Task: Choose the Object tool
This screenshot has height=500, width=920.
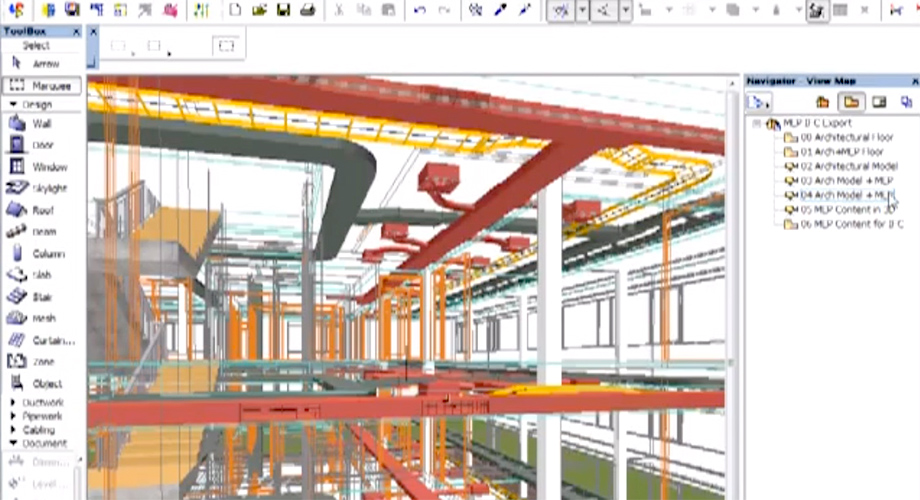Action: pyautogui.click(x=41, y=383)
